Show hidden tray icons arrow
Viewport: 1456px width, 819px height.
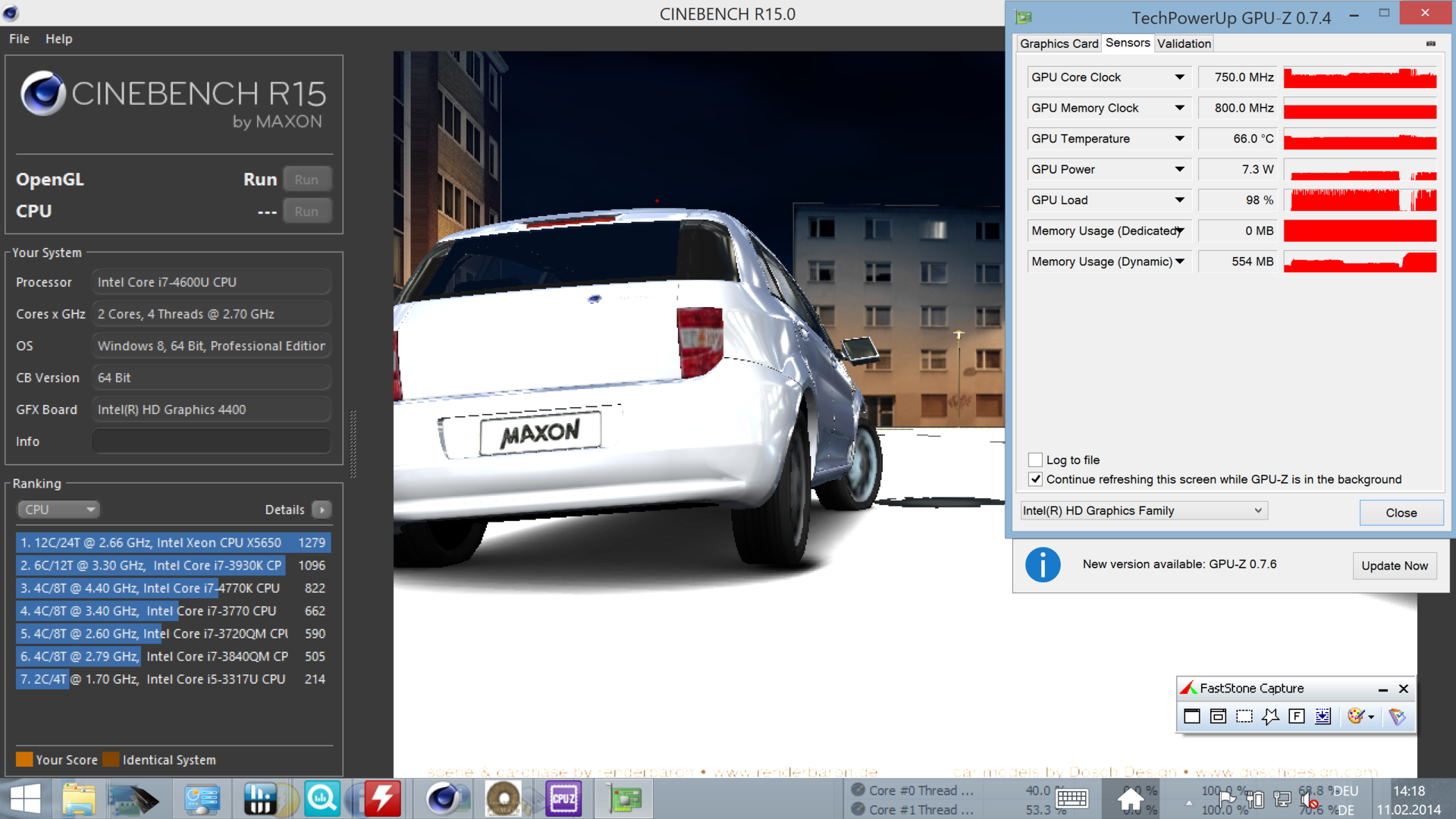point(1189,802)
